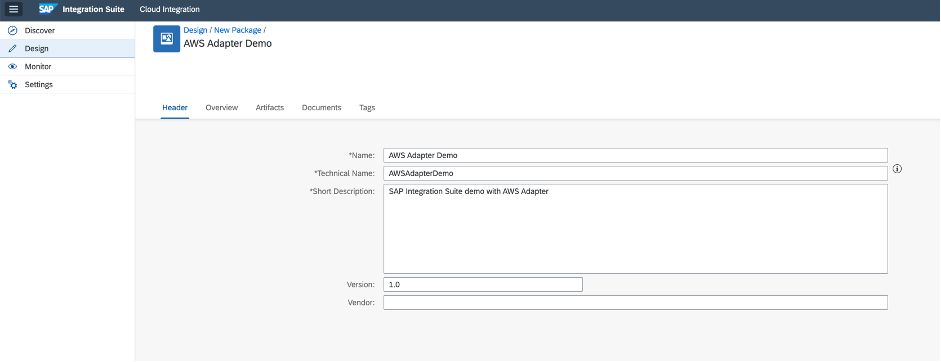Click the SAP logo
The image size is (941, 362).
[48, 9]
